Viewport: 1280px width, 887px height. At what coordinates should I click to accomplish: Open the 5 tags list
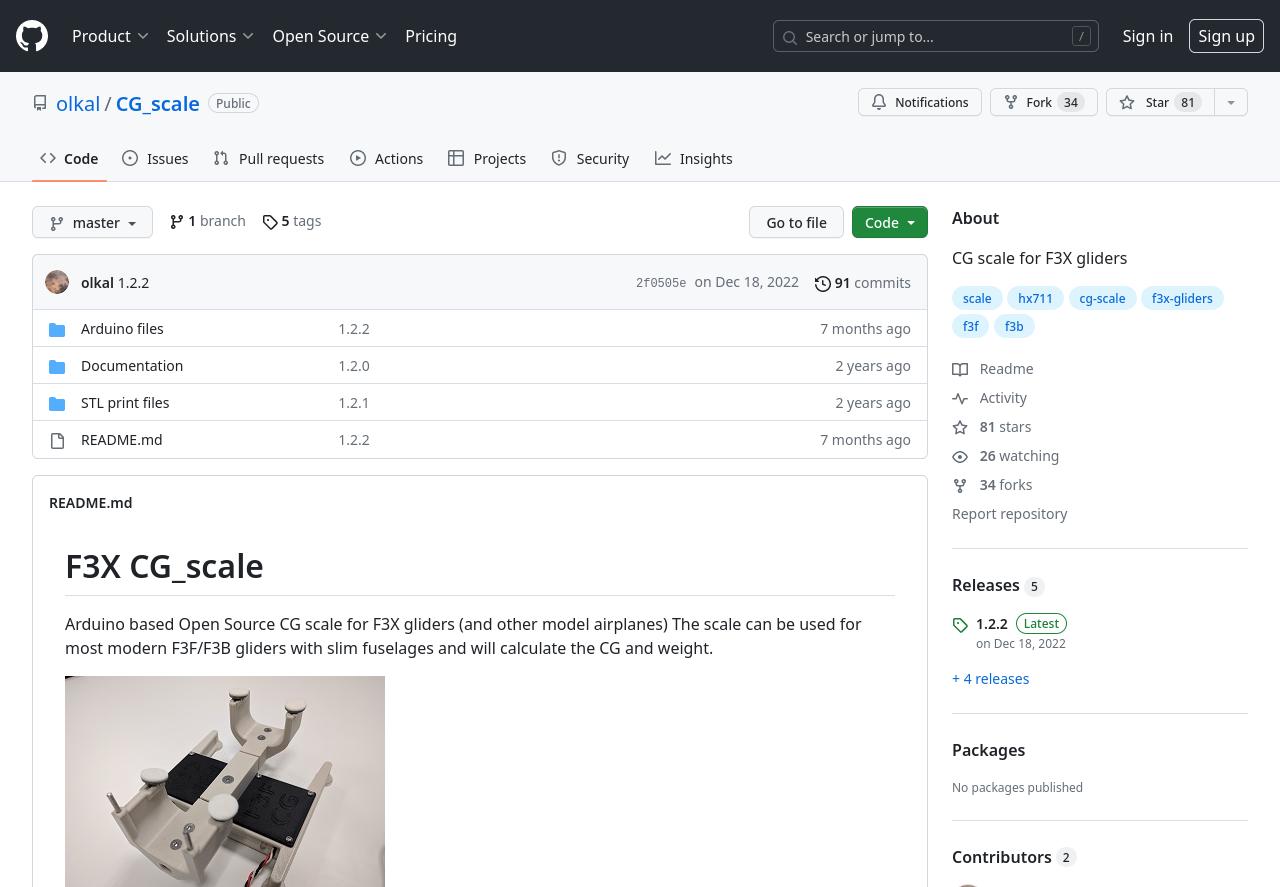[292, 221]
